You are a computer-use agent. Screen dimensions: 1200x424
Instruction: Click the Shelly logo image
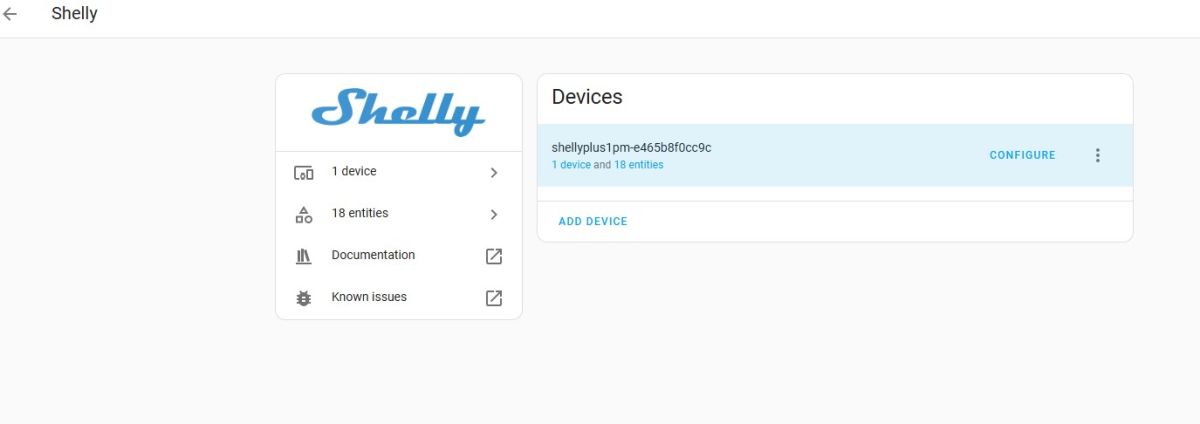click(x=398, y=112)
